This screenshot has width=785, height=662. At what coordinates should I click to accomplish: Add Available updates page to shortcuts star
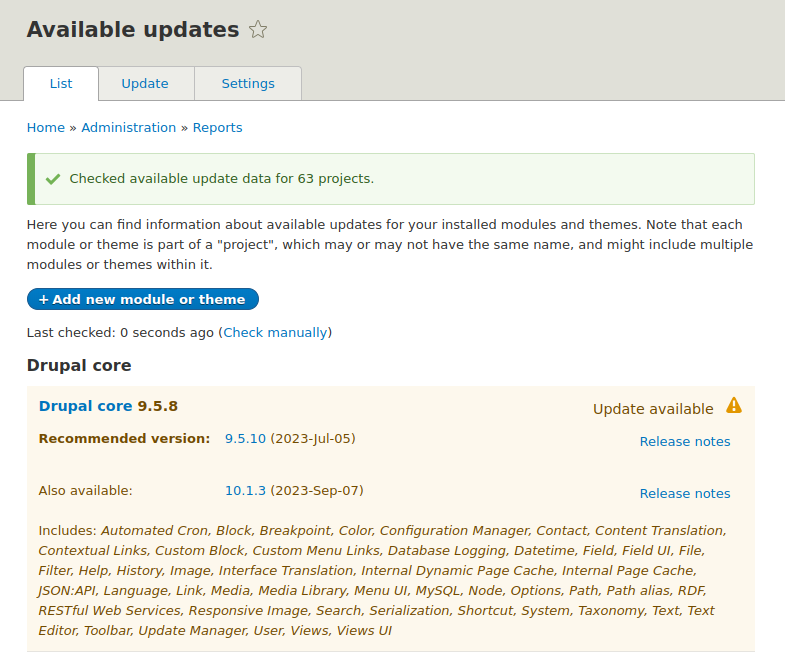258,30
